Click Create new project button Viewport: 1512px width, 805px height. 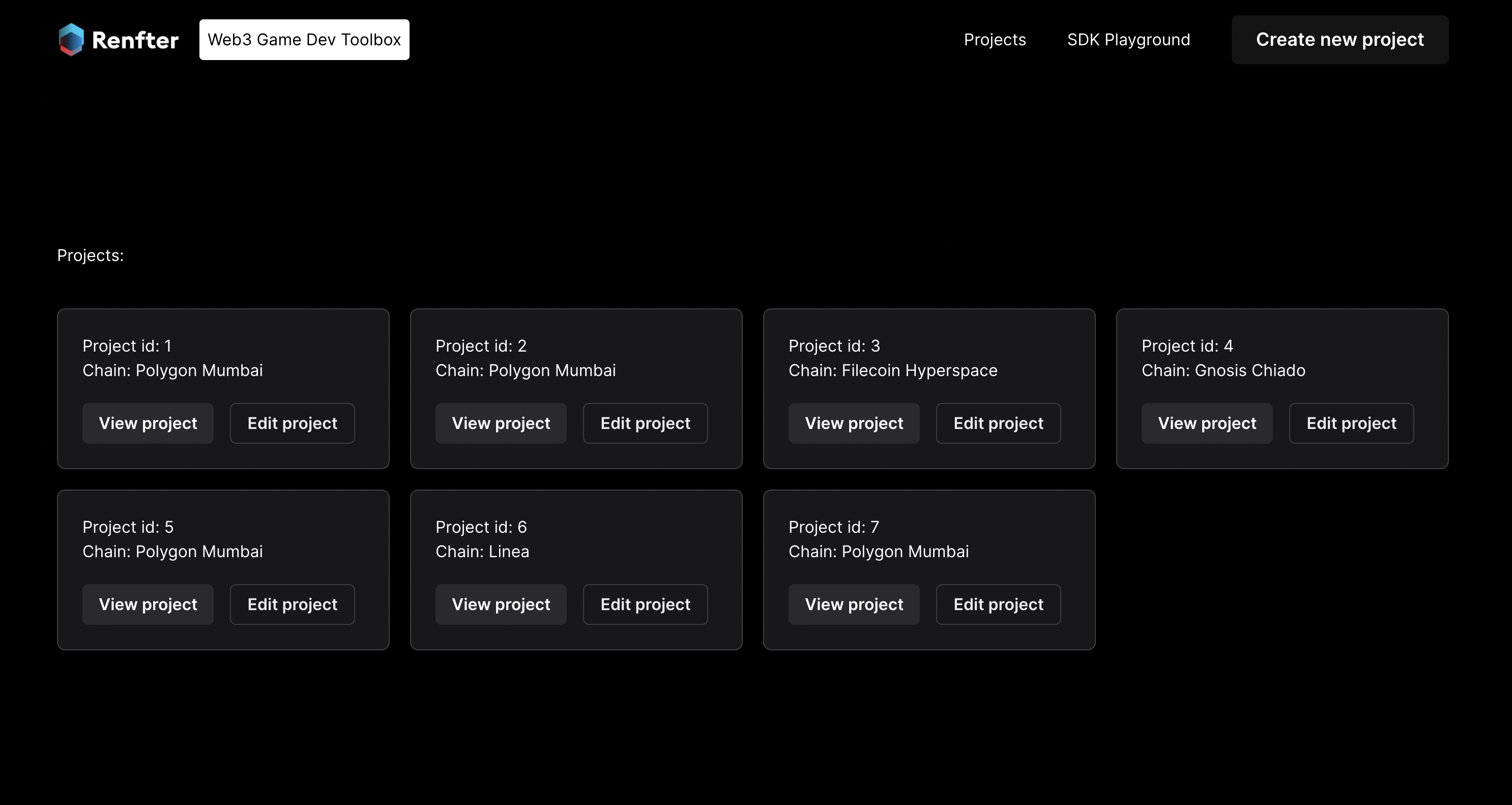click(1340, 39)
